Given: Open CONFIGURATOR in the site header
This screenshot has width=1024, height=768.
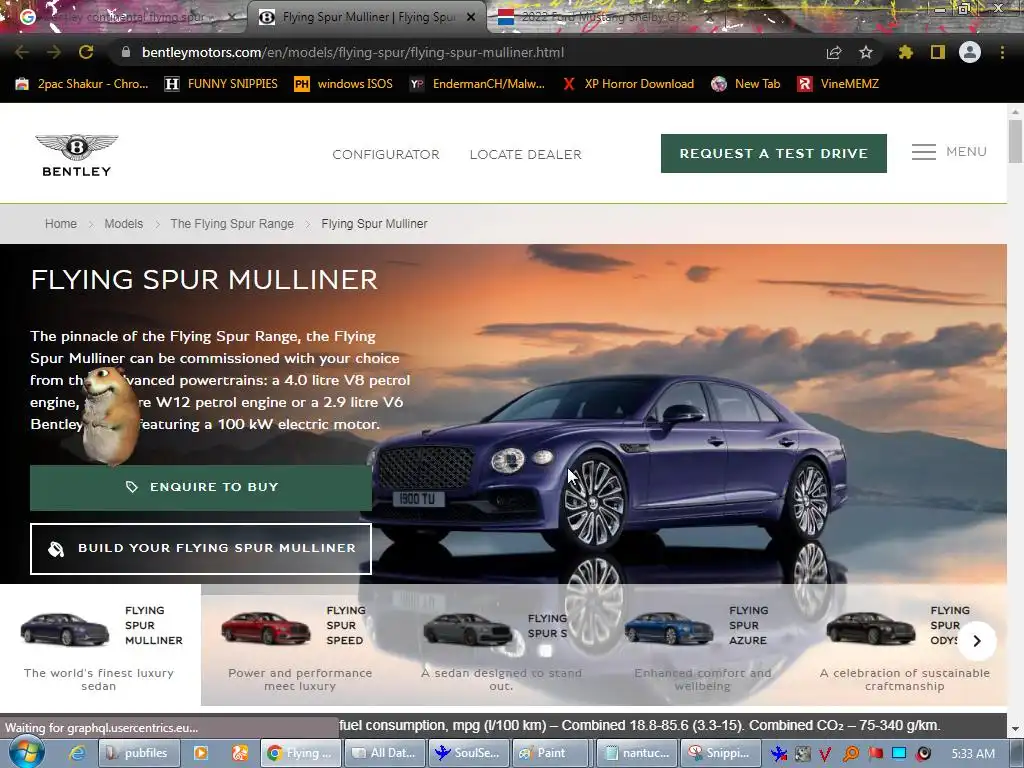Looking at the screenshot, I should tap(386, 155).
